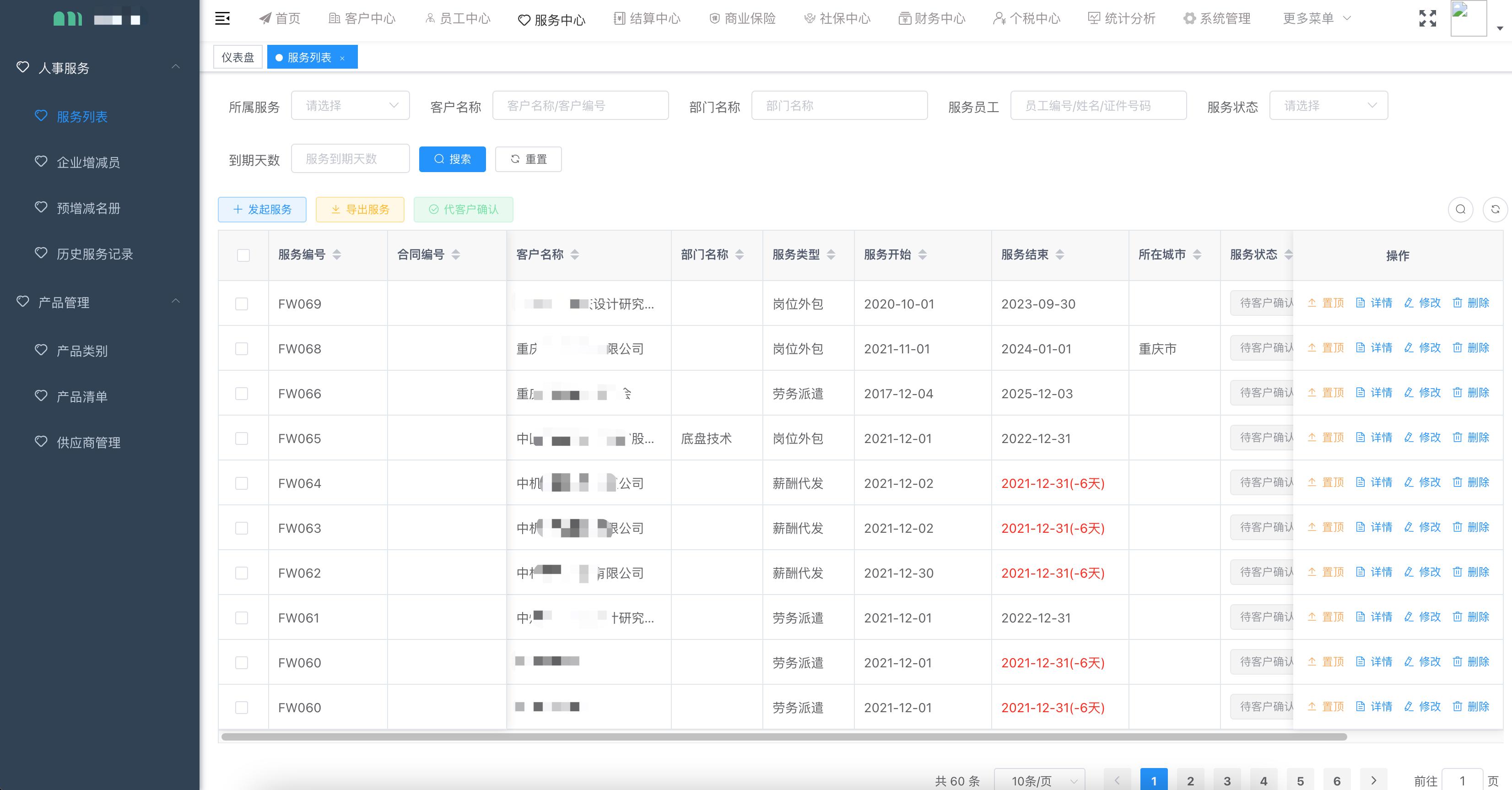Viewport: 1512px width, 790px height.
Task: Select the checkbox next to FW064
Action: 242,484
